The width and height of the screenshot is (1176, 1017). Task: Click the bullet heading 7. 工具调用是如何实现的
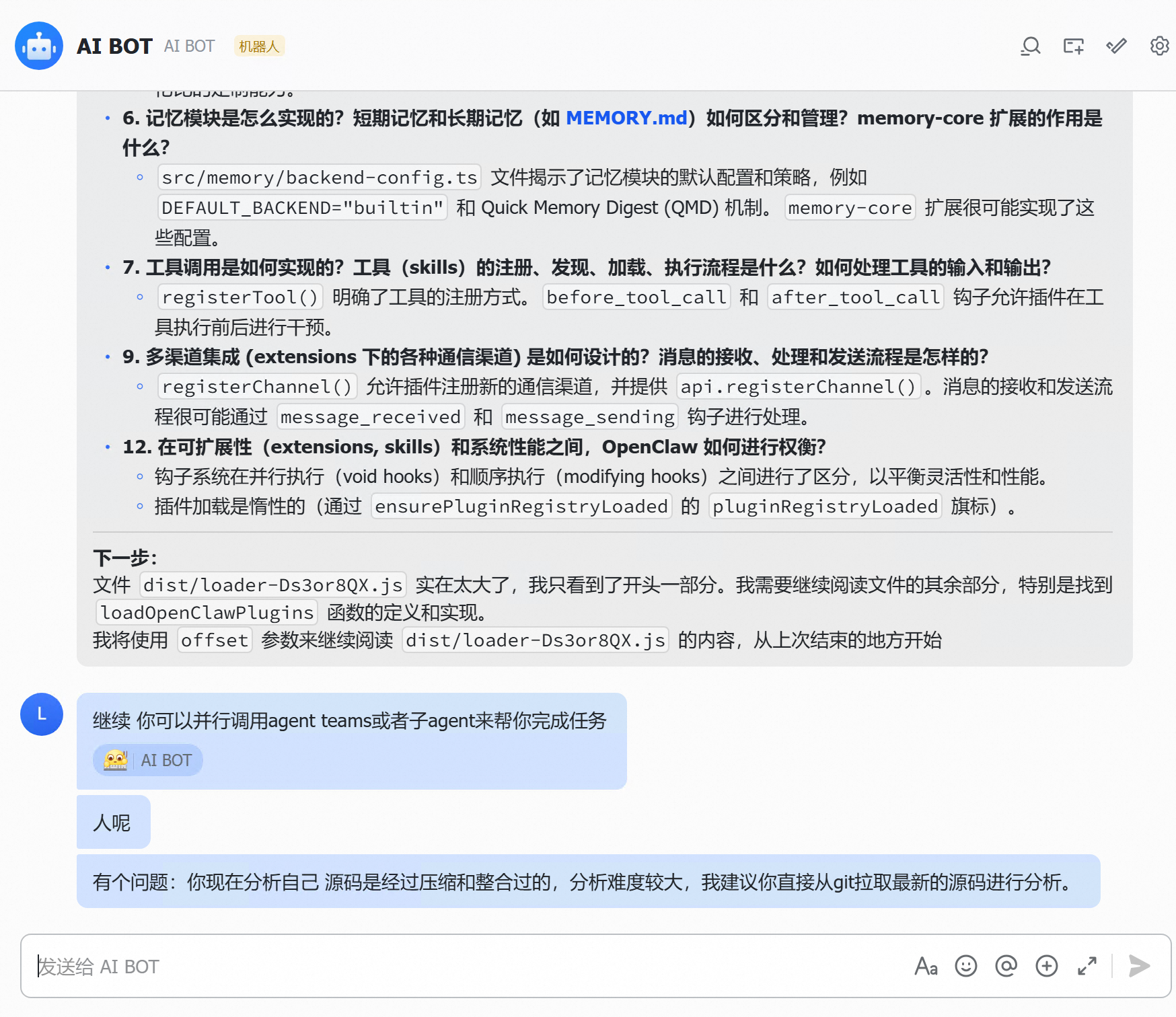587,267
